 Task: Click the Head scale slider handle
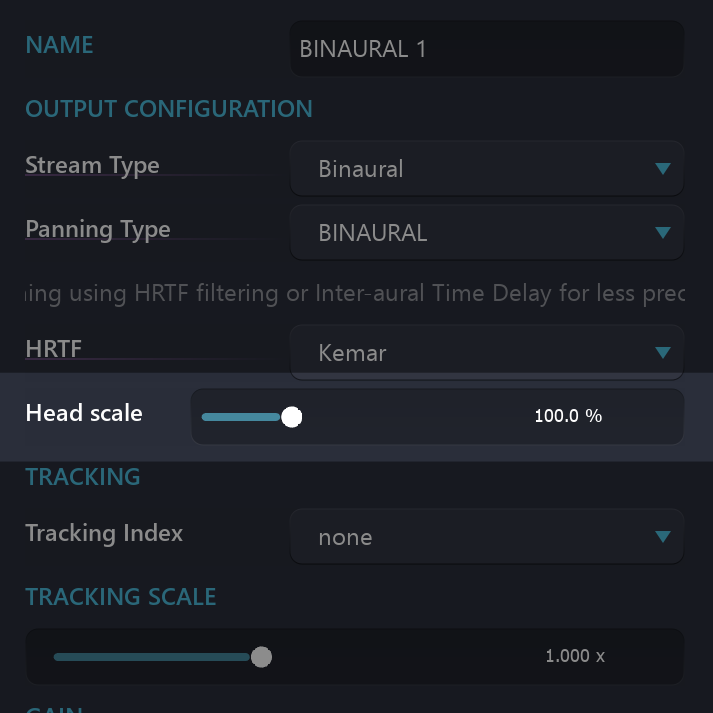click(x=291, y=416)
